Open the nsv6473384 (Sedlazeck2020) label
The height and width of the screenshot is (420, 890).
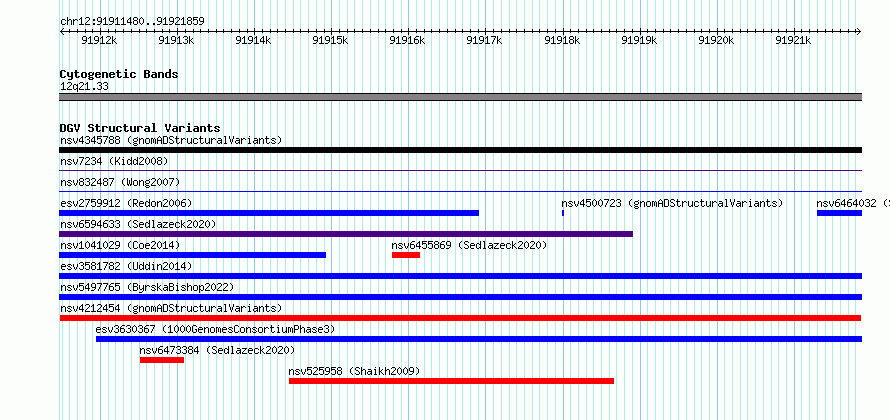pos(217,350)
